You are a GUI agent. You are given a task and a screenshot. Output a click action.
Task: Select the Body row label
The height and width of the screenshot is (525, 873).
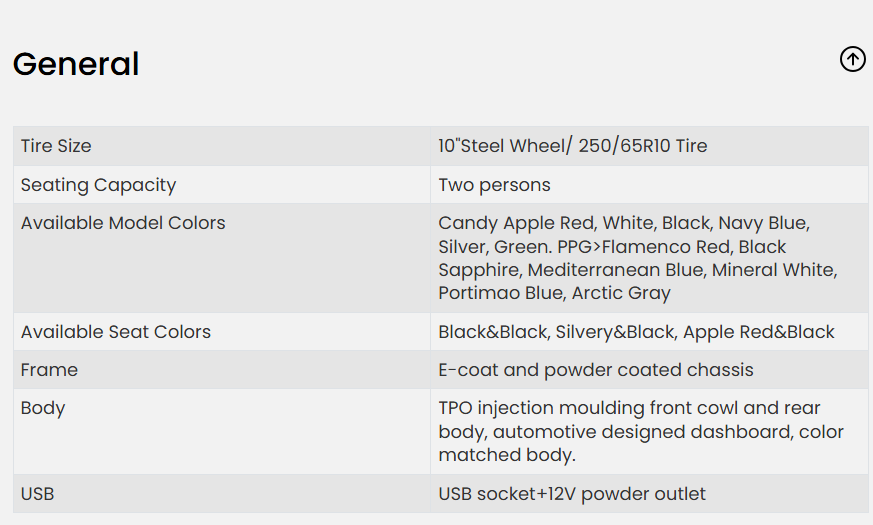pyautogui.click(x=43, y=408)
